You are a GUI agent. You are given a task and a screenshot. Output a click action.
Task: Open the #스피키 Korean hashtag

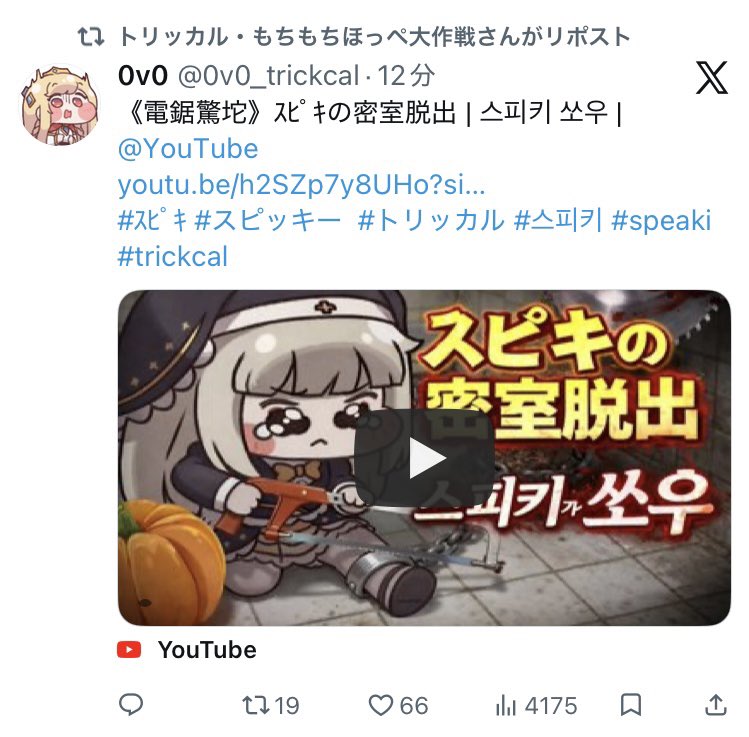[557, 221]
